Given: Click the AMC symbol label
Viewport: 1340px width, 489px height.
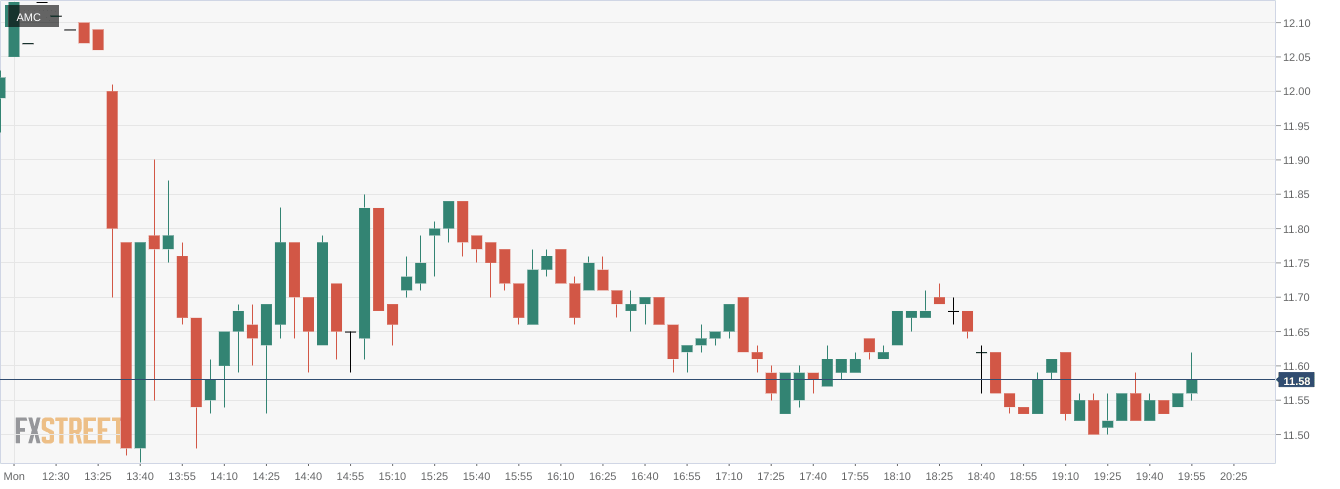Looking at the screenshot, I should click(x=29, y=17).
